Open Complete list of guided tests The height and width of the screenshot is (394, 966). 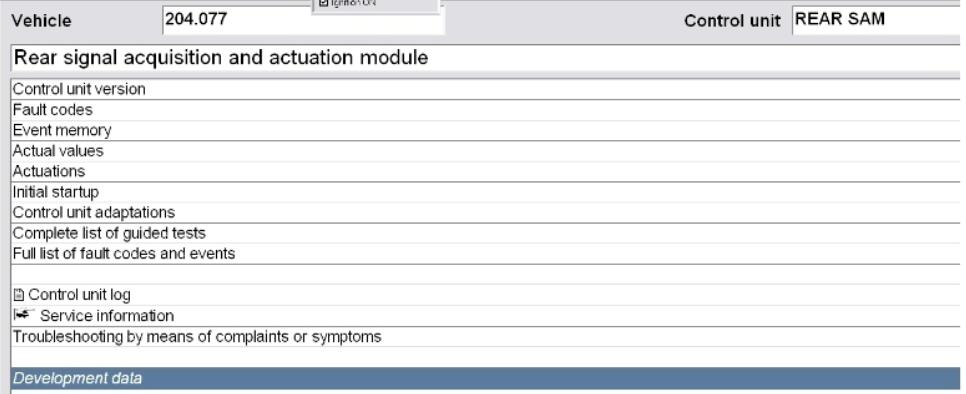[x=485, y=233]
